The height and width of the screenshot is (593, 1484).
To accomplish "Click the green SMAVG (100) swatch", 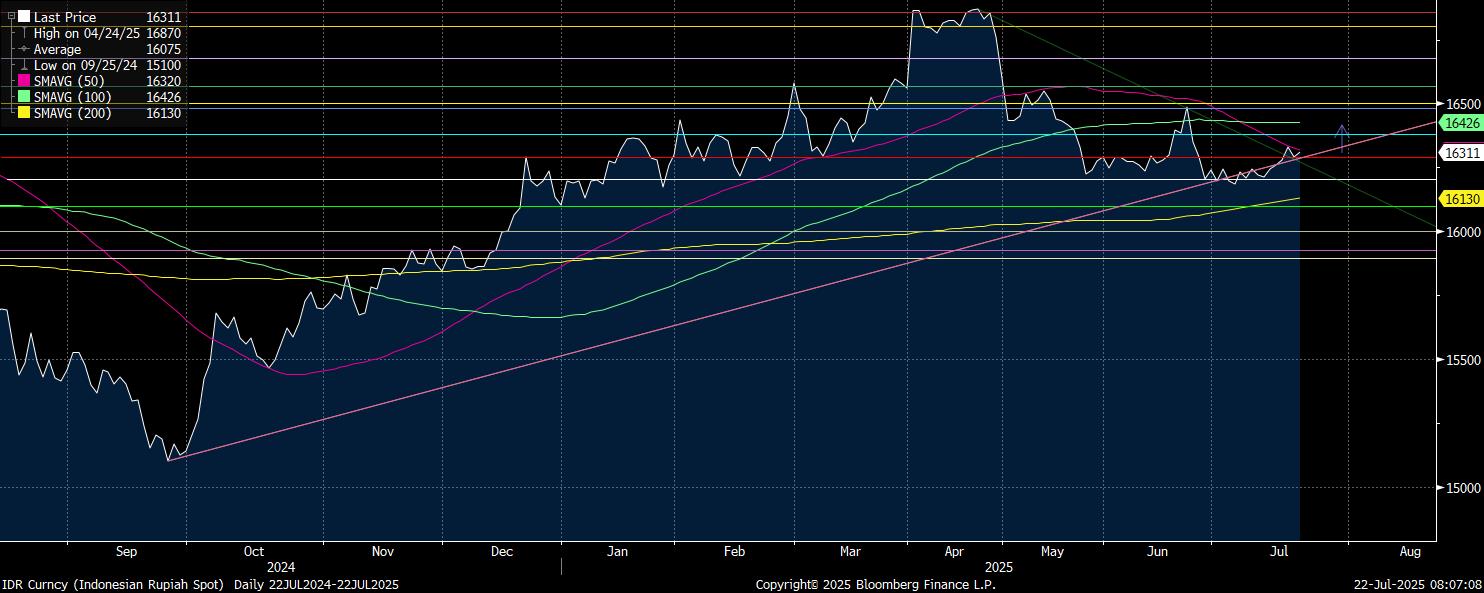I will (24, 97).
